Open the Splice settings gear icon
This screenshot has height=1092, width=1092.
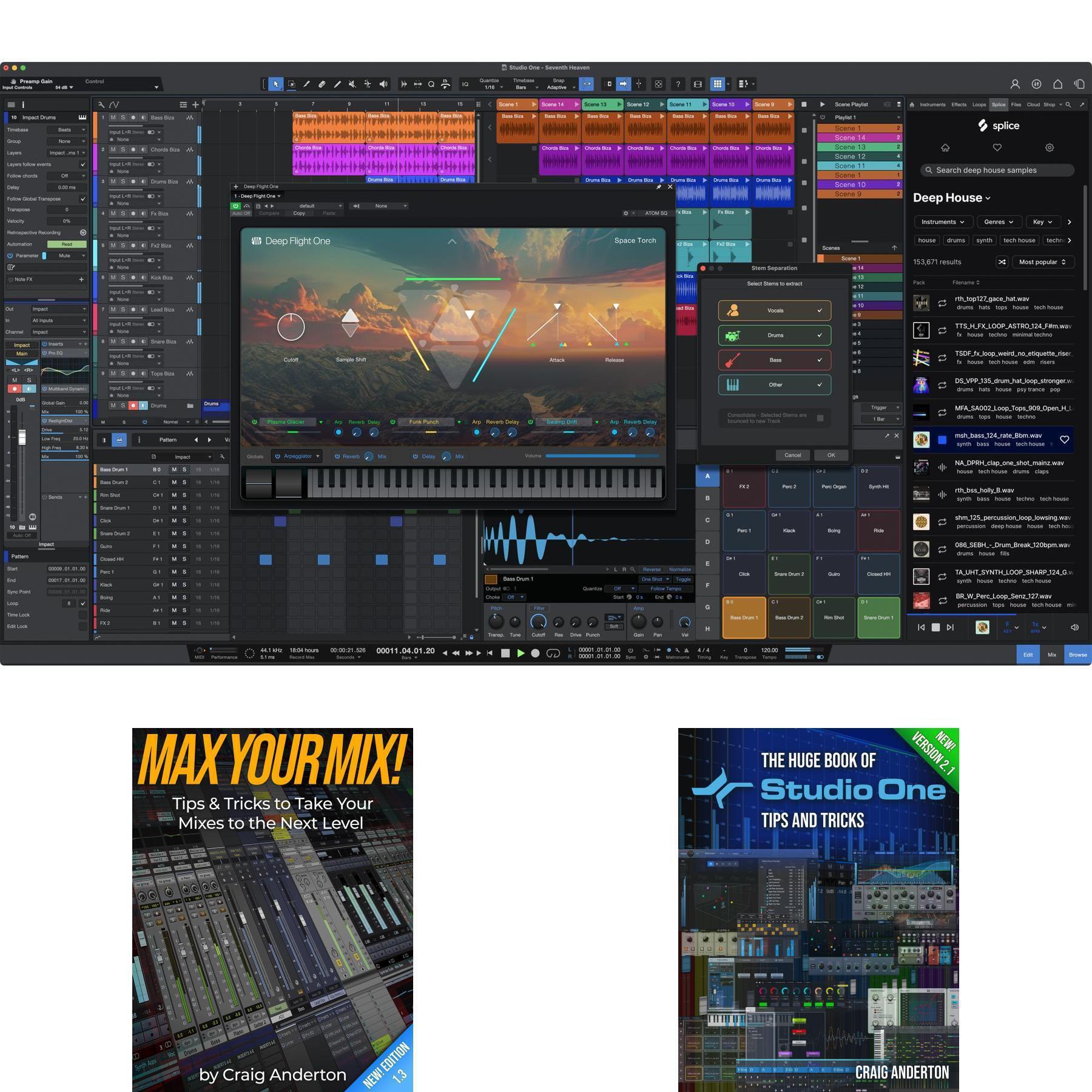pyautogui.click(x=1049, y=147)
